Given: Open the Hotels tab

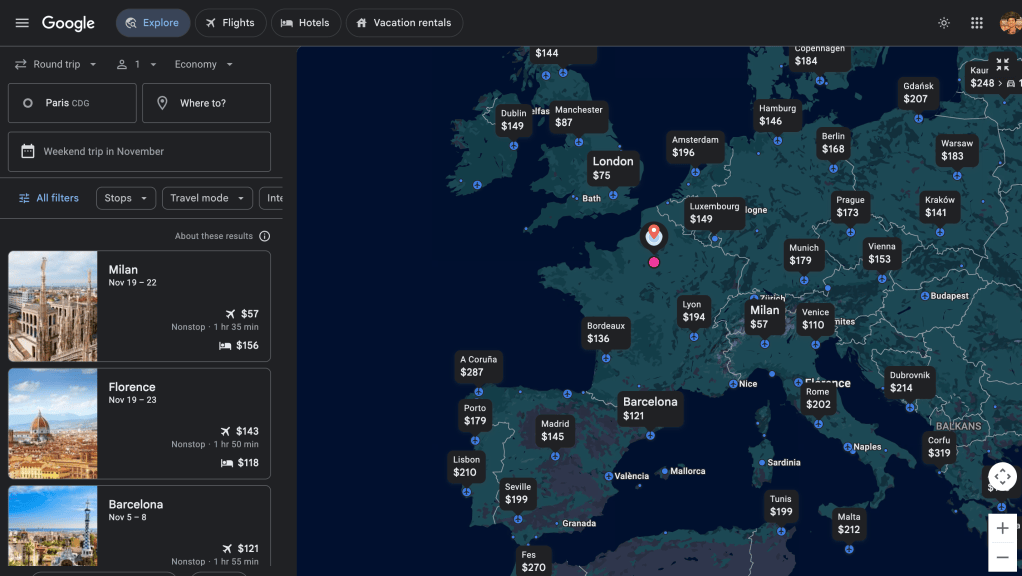Looking at the screenshot, I should click(306, 23).
